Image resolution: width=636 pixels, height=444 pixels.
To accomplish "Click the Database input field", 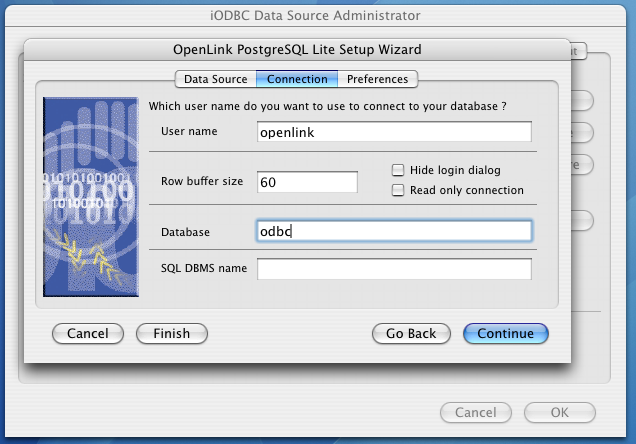I will [394, 231].
